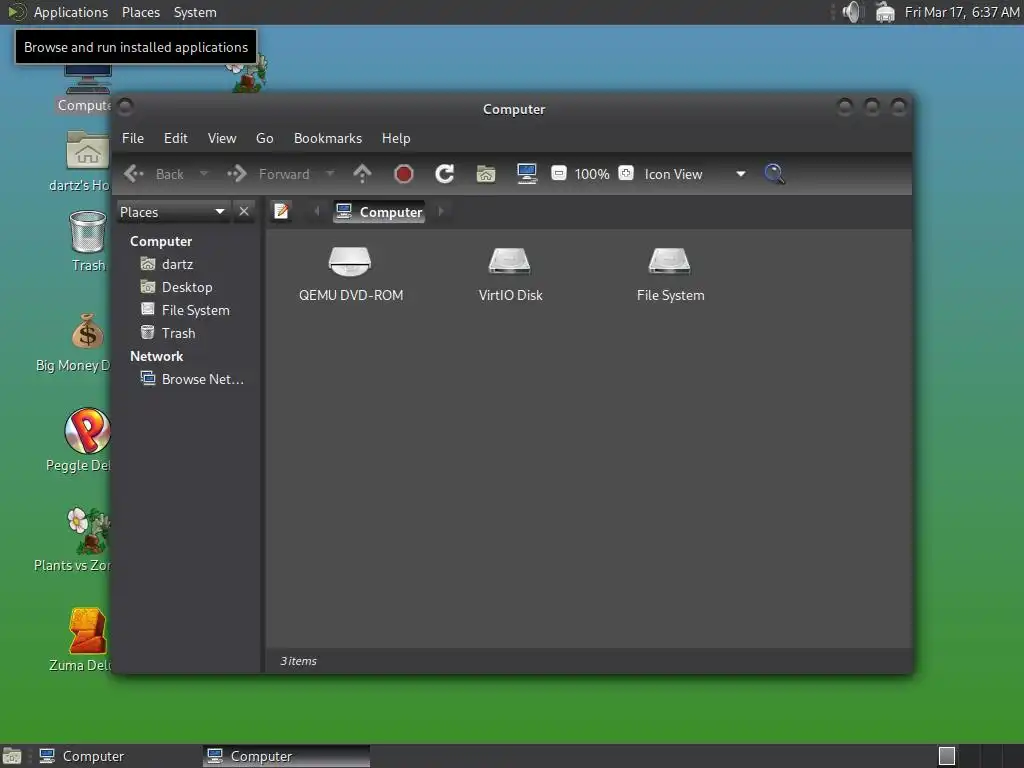Open the File menu
Image resolution: width=1024 pixels, height=768 pixels.
tap(133, 138)
